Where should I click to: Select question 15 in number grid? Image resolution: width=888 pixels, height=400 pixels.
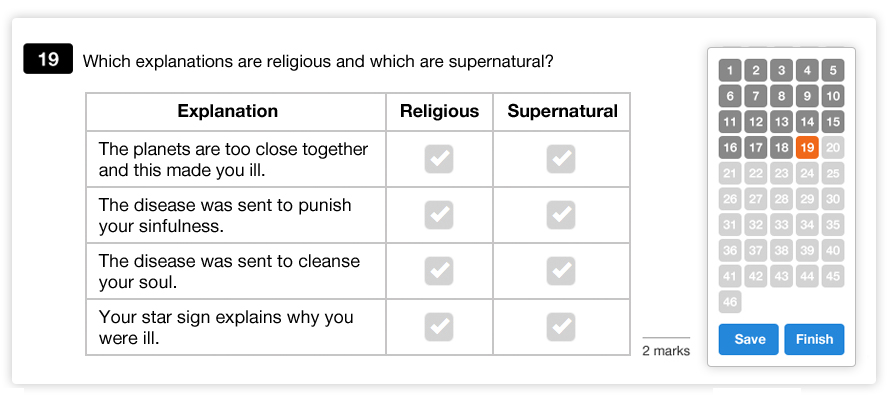833,122
